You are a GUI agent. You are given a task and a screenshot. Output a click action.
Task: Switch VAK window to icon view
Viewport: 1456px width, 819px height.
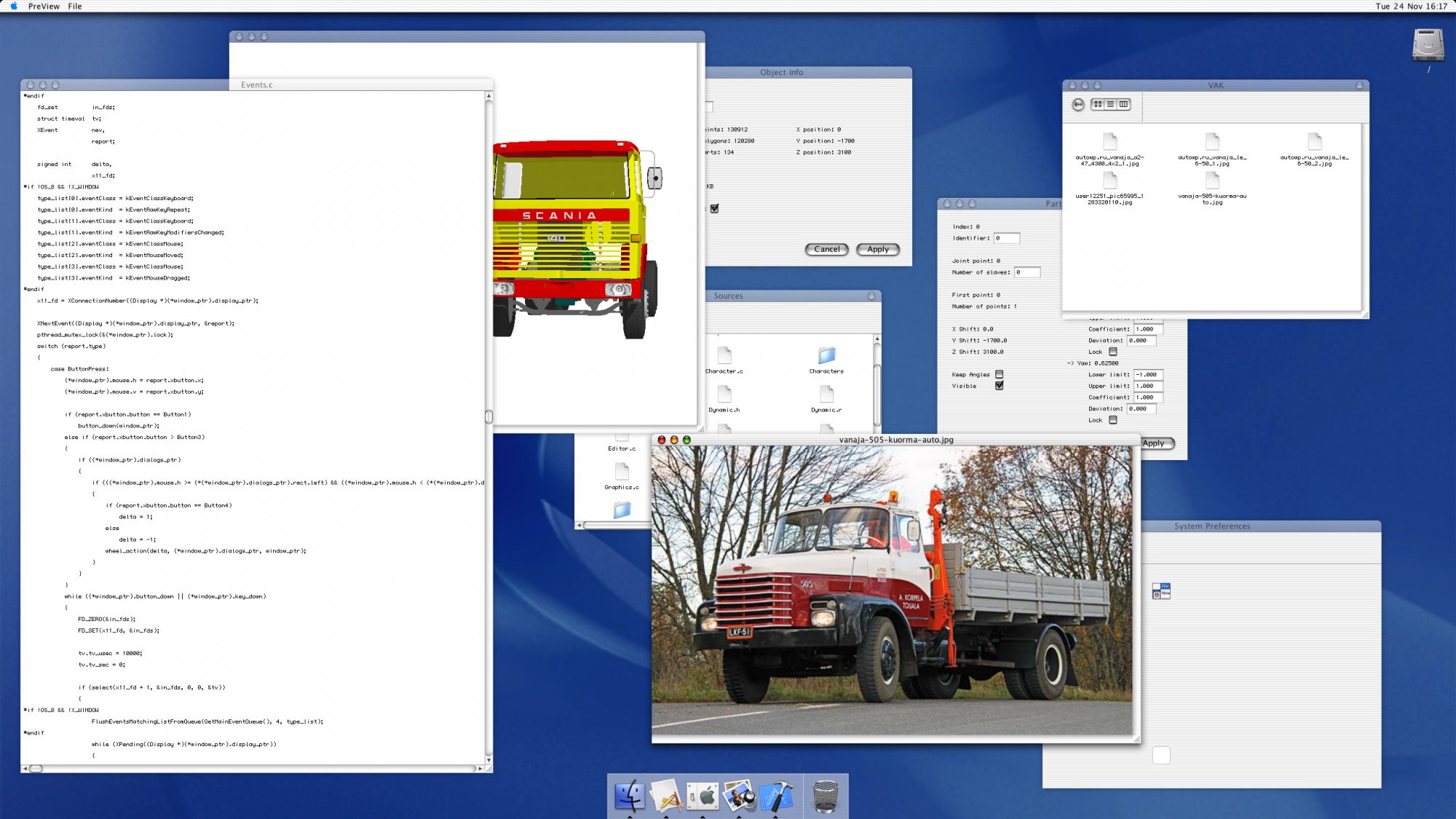coord(1098,105)
